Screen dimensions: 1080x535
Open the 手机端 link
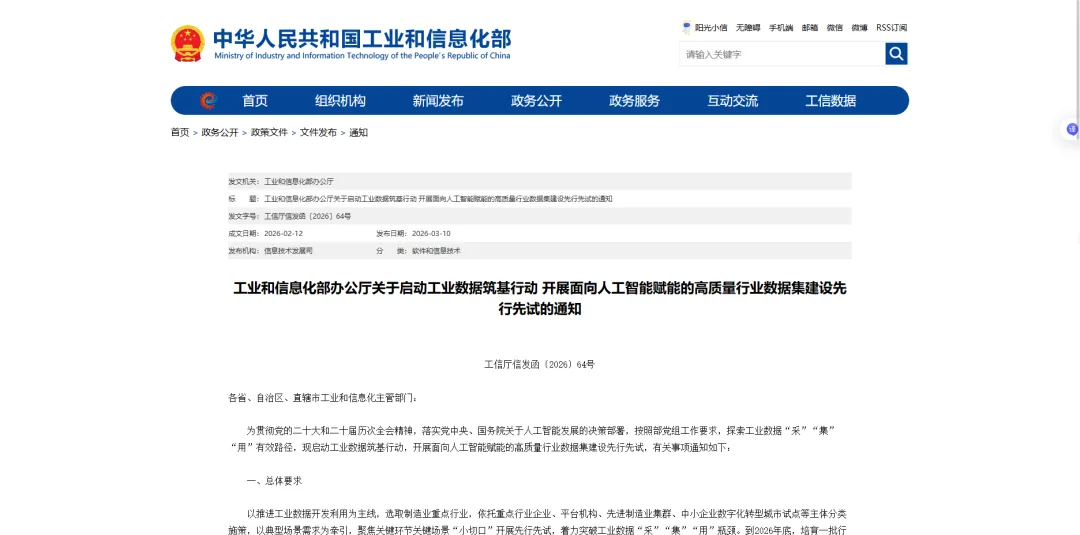[x=781, y=28]
